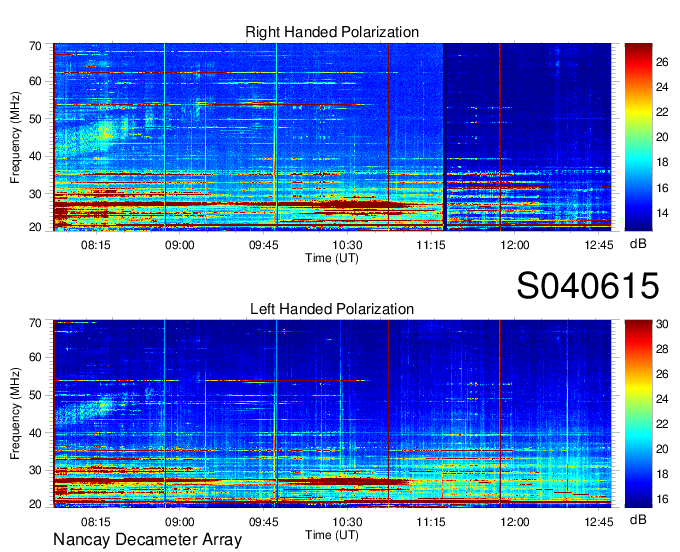The height and width of the screenshot is (552, 680).
Task: Click the 40 MHz tick on left-handed plot
Action: (35, 433)
